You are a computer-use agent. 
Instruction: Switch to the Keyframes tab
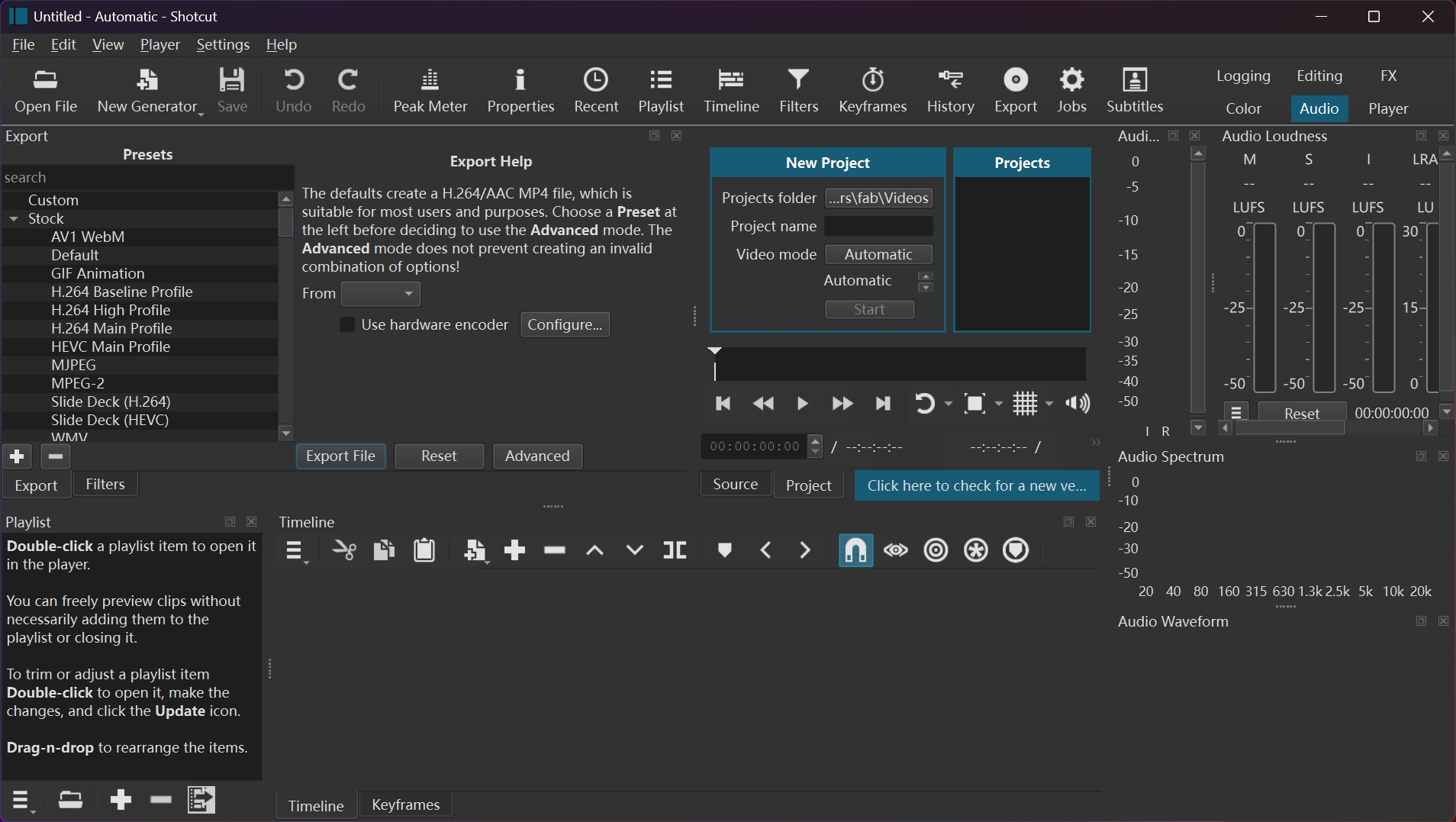point(405,804)
